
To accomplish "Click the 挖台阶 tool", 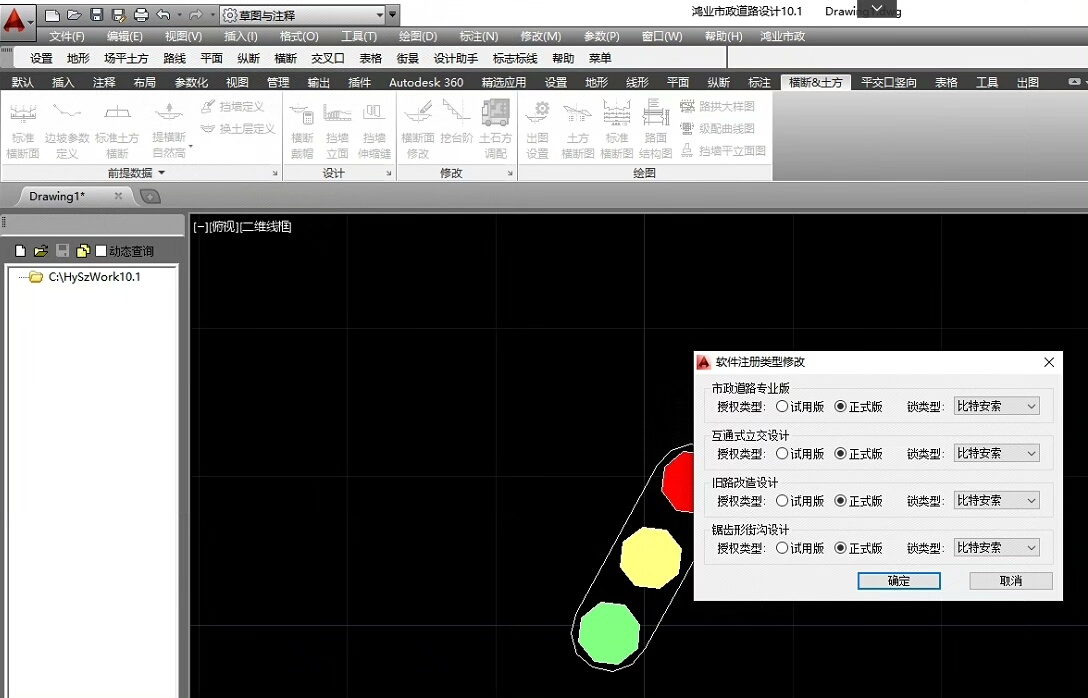I will click(456, 123).
